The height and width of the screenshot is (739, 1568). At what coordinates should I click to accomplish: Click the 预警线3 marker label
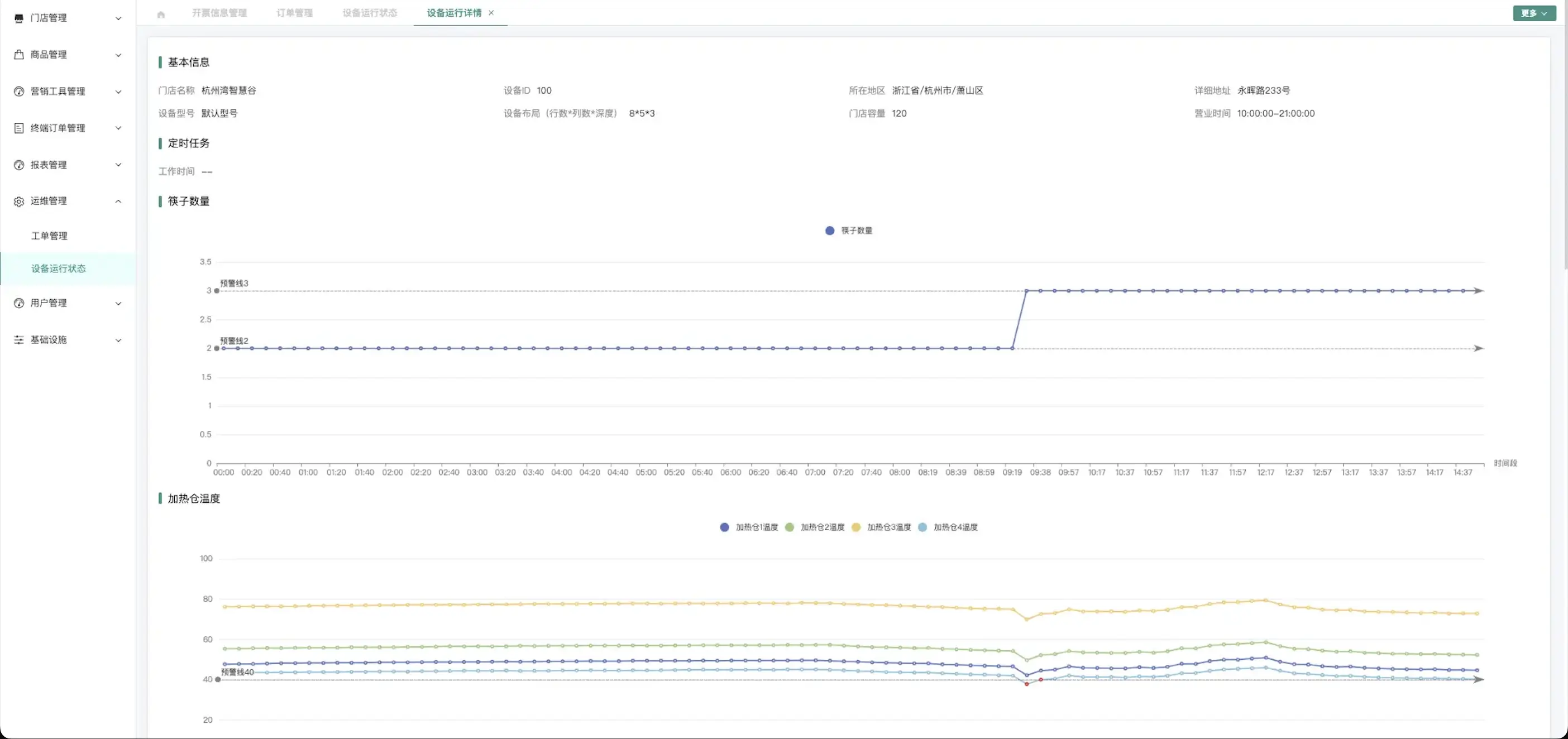[235, 284]
